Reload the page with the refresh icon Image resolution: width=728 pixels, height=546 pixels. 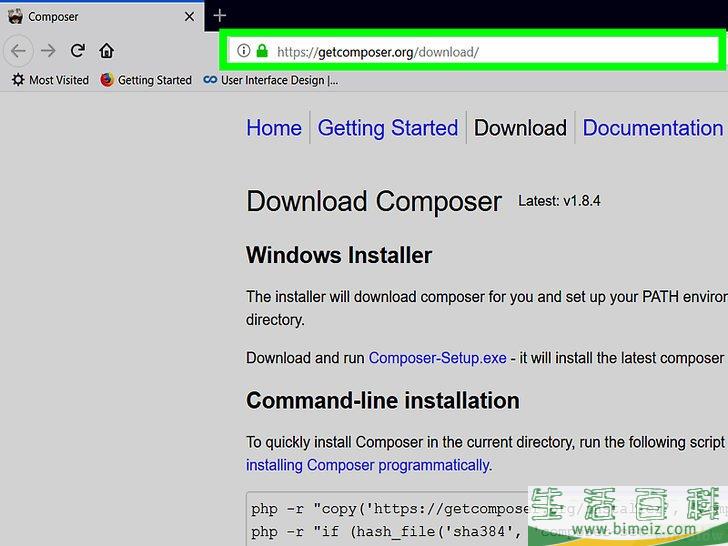[78, 50]
